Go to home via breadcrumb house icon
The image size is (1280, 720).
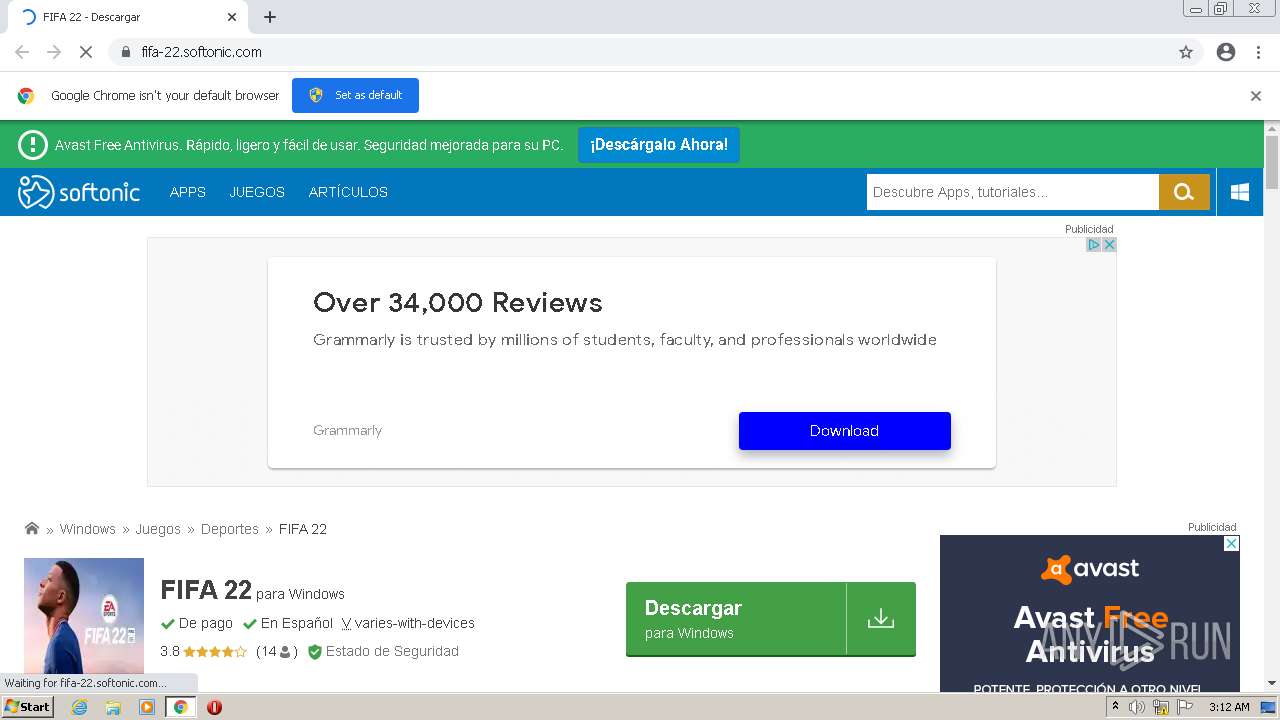click(x=32, y=528)
